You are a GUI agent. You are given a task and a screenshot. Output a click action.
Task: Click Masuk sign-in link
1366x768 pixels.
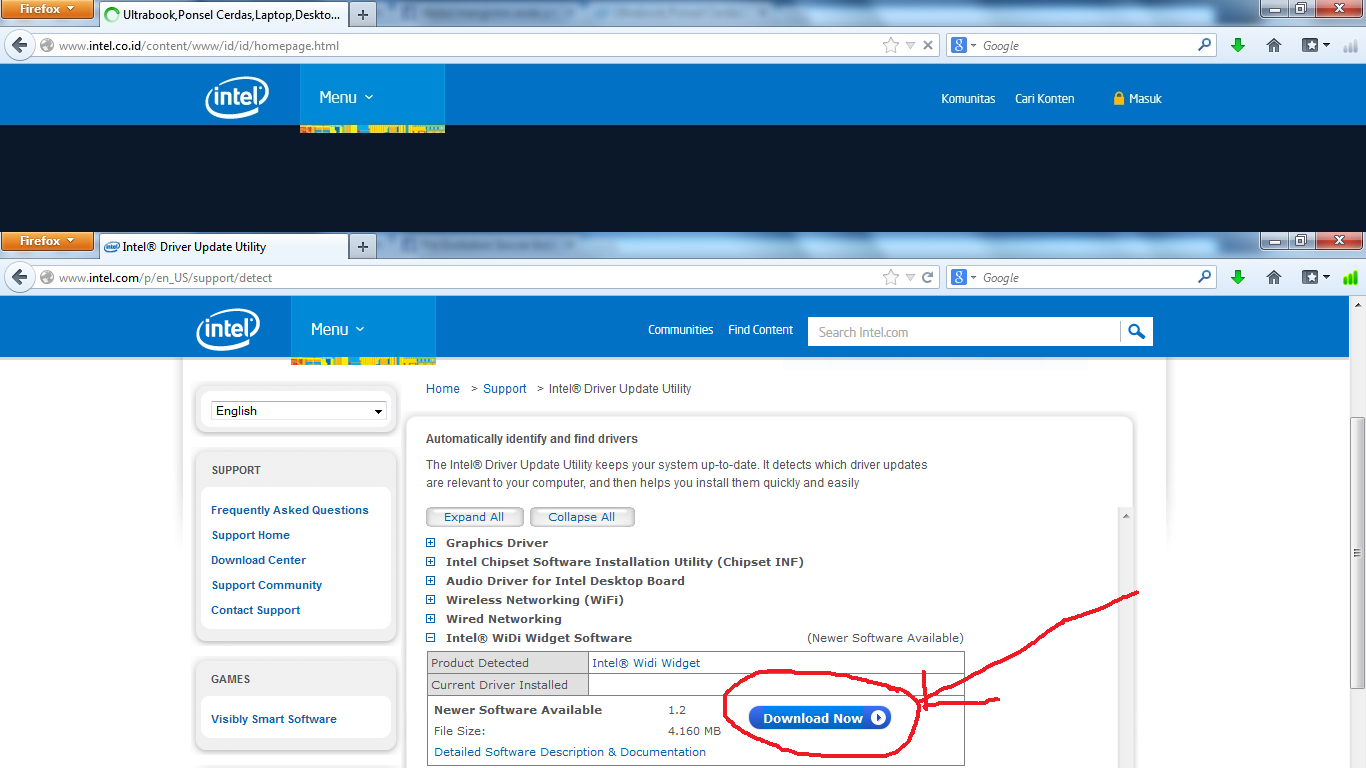1145,98
